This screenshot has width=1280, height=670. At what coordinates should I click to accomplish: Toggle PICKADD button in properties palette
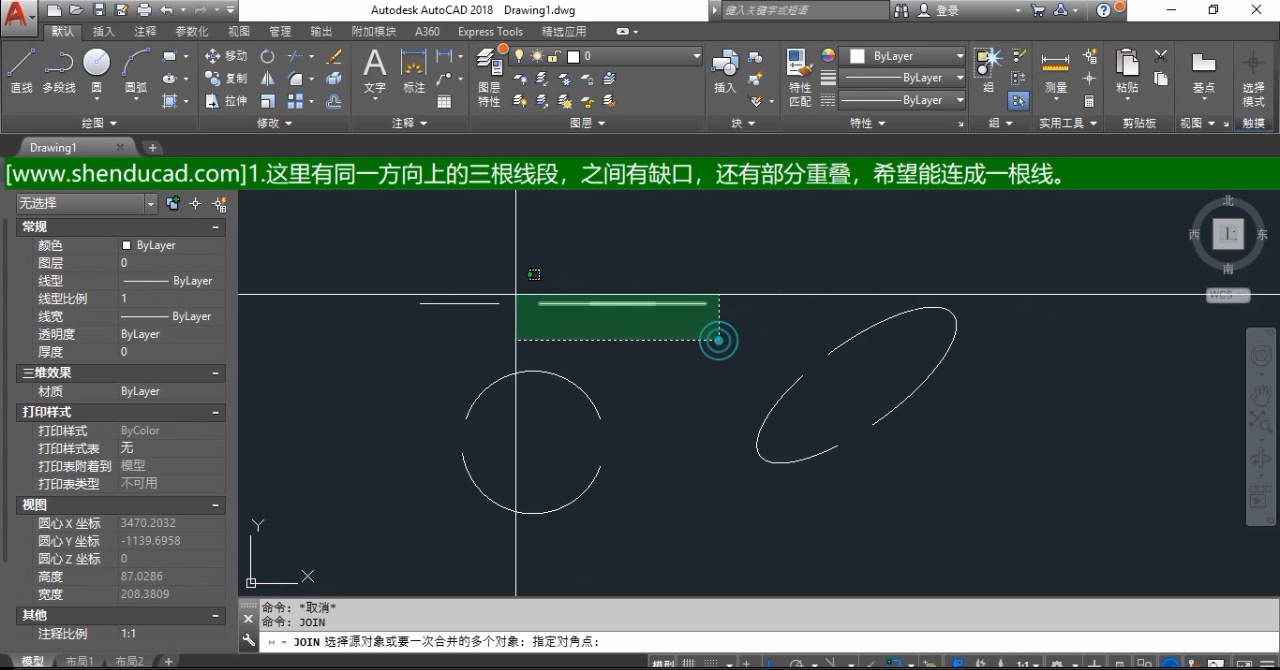coord(173,204)
